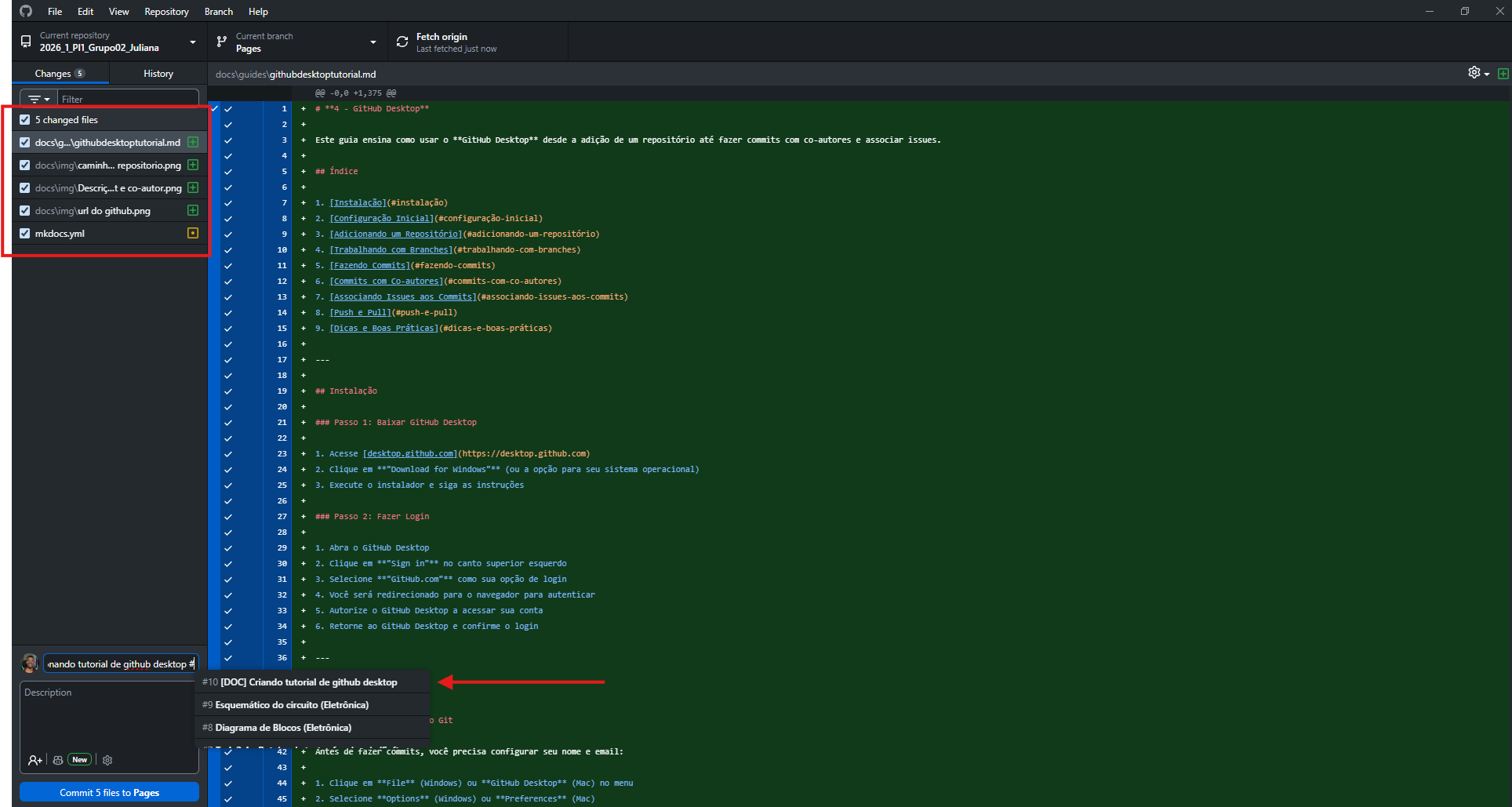1512x807 pixels.
Task: Expand the Current branch Pages dropdown
Action: pyautogui.click(x=297, y=42)
